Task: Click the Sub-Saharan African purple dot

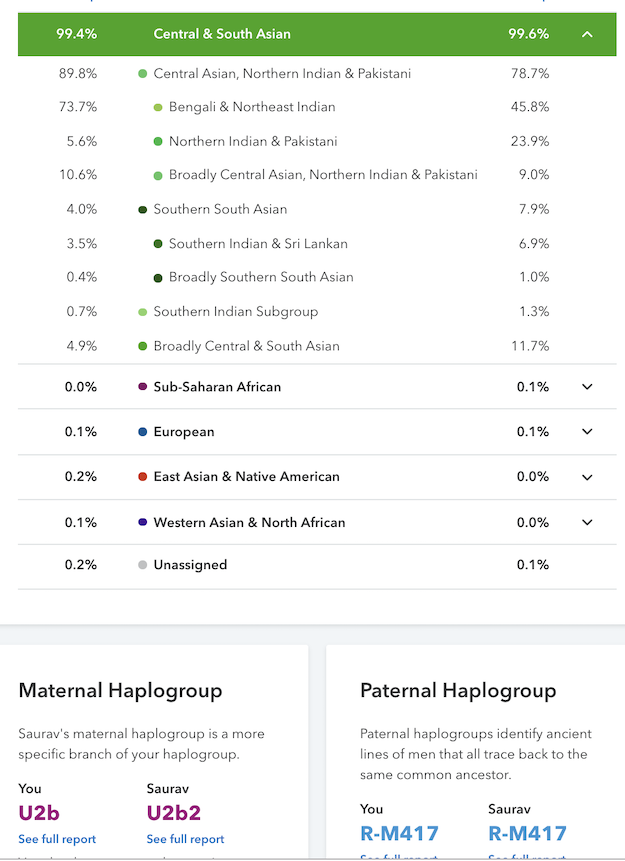Action: [143, 387]
